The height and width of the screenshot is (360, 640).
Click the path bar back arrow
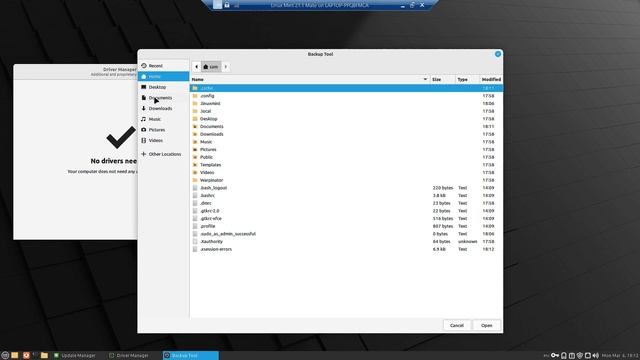[196, 67]
